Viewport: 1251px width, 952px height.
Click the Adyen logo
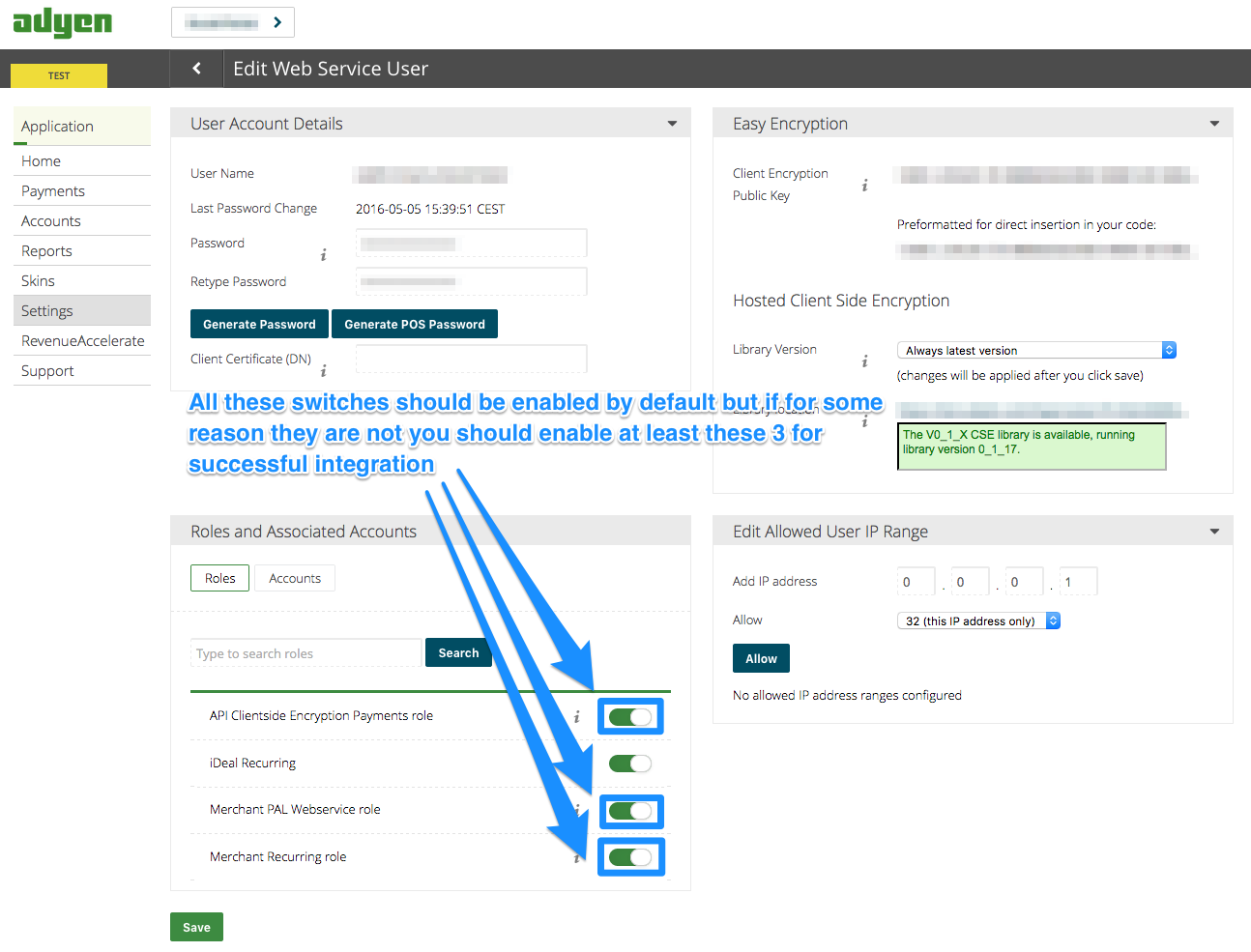coord(62,21)
